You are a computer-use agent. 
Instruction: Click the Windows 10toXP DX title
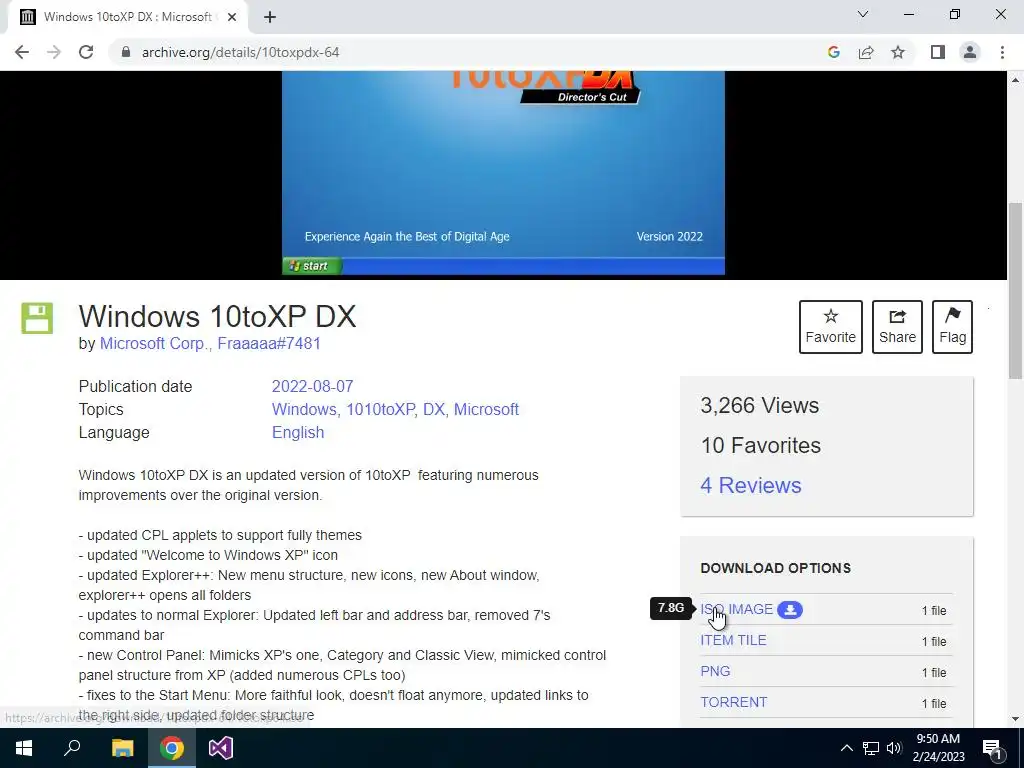217,316
